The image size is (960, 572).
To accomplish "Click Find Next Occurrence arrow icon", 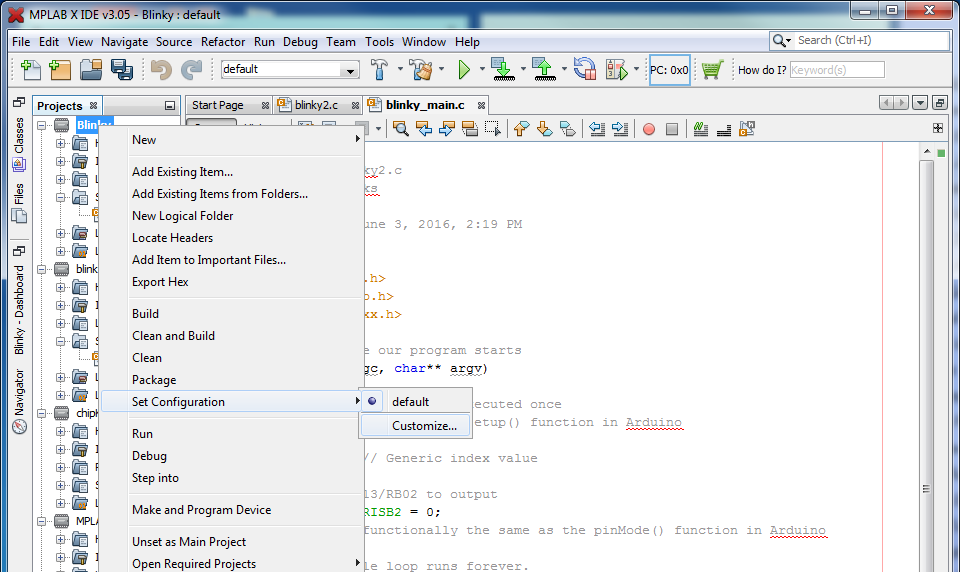I will pyautogui.click(x=446, y=129).
